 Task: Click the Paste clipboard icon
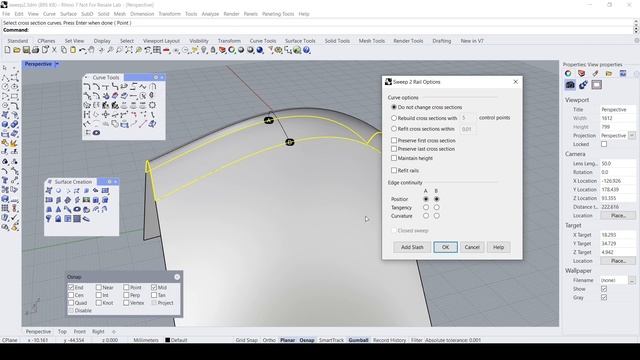click(x=73, y=50)
